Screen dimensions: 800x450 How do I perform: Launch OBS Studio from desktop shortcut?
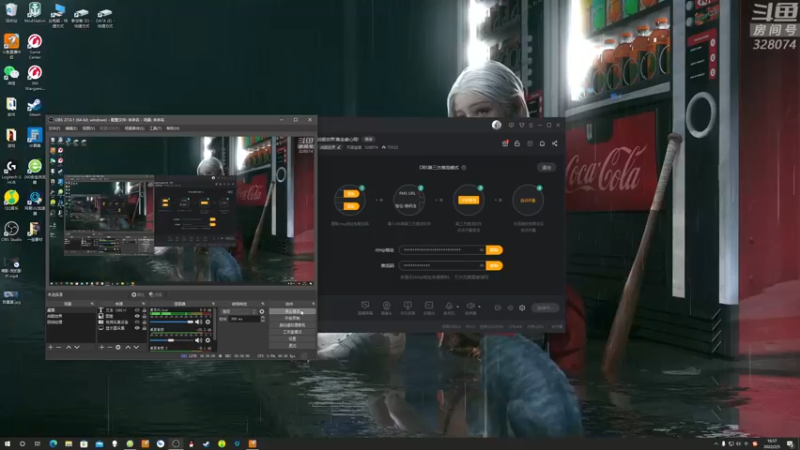point(11,231)
